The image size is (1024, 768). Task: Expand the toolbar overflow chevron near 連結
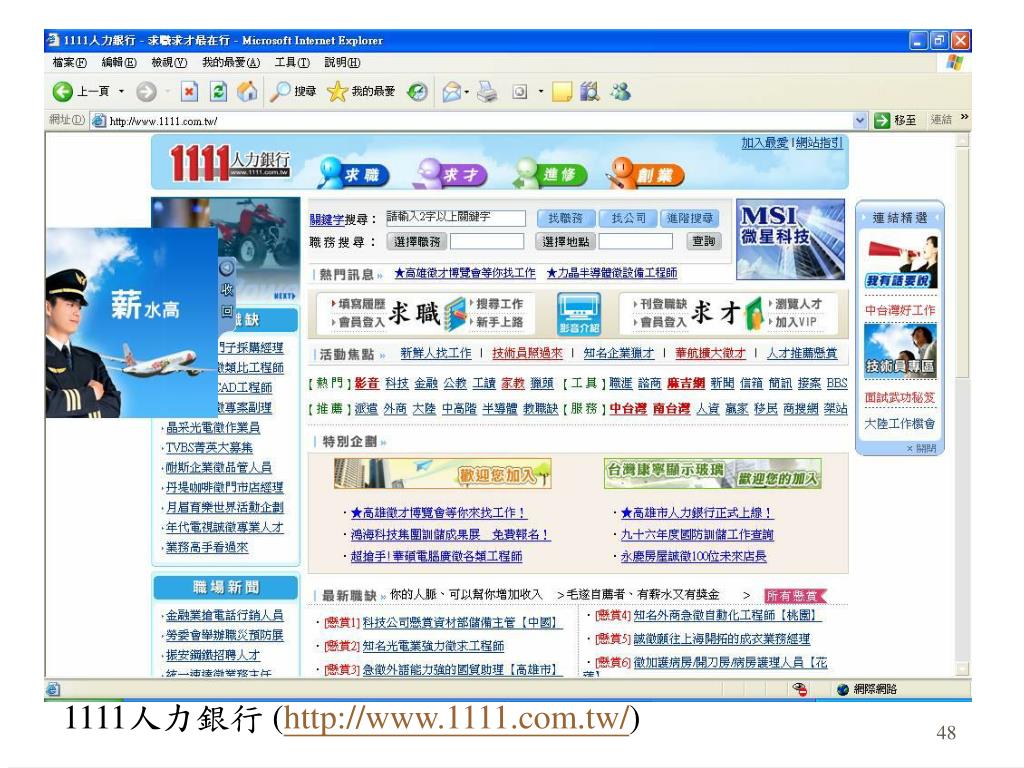pyautogui.click(x=964, y=118)
